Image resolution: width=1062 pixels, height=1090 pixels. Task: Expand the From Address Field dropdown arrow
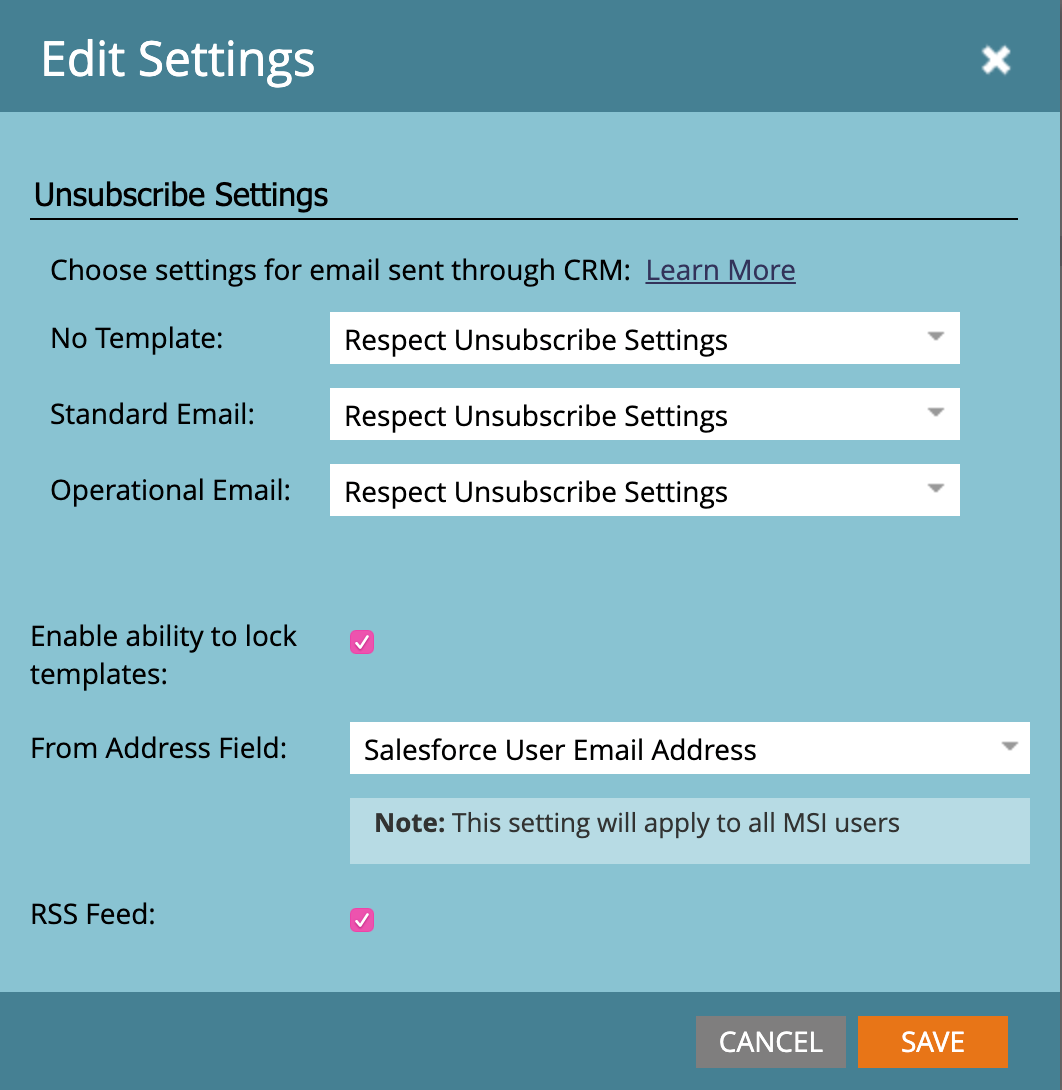coord(1009,747)
